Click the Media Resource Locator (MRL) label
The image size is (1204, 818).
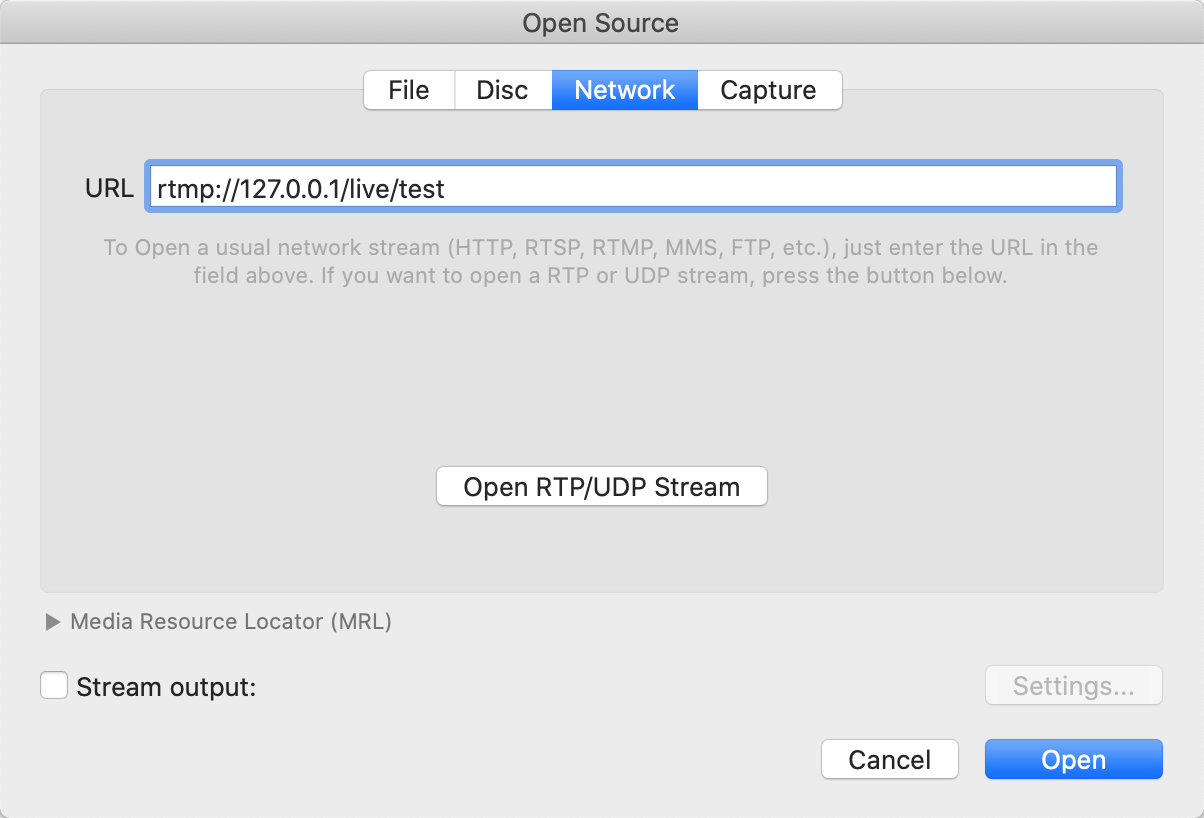click(230, 622)
